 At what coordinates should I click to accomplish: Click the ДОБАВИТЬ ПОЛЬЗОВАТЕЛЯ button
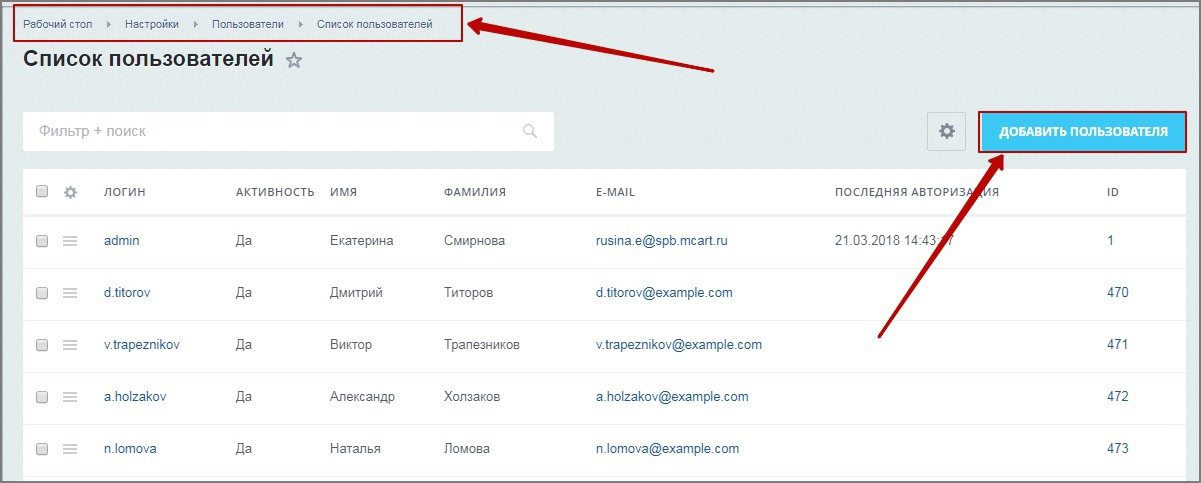1083,131
